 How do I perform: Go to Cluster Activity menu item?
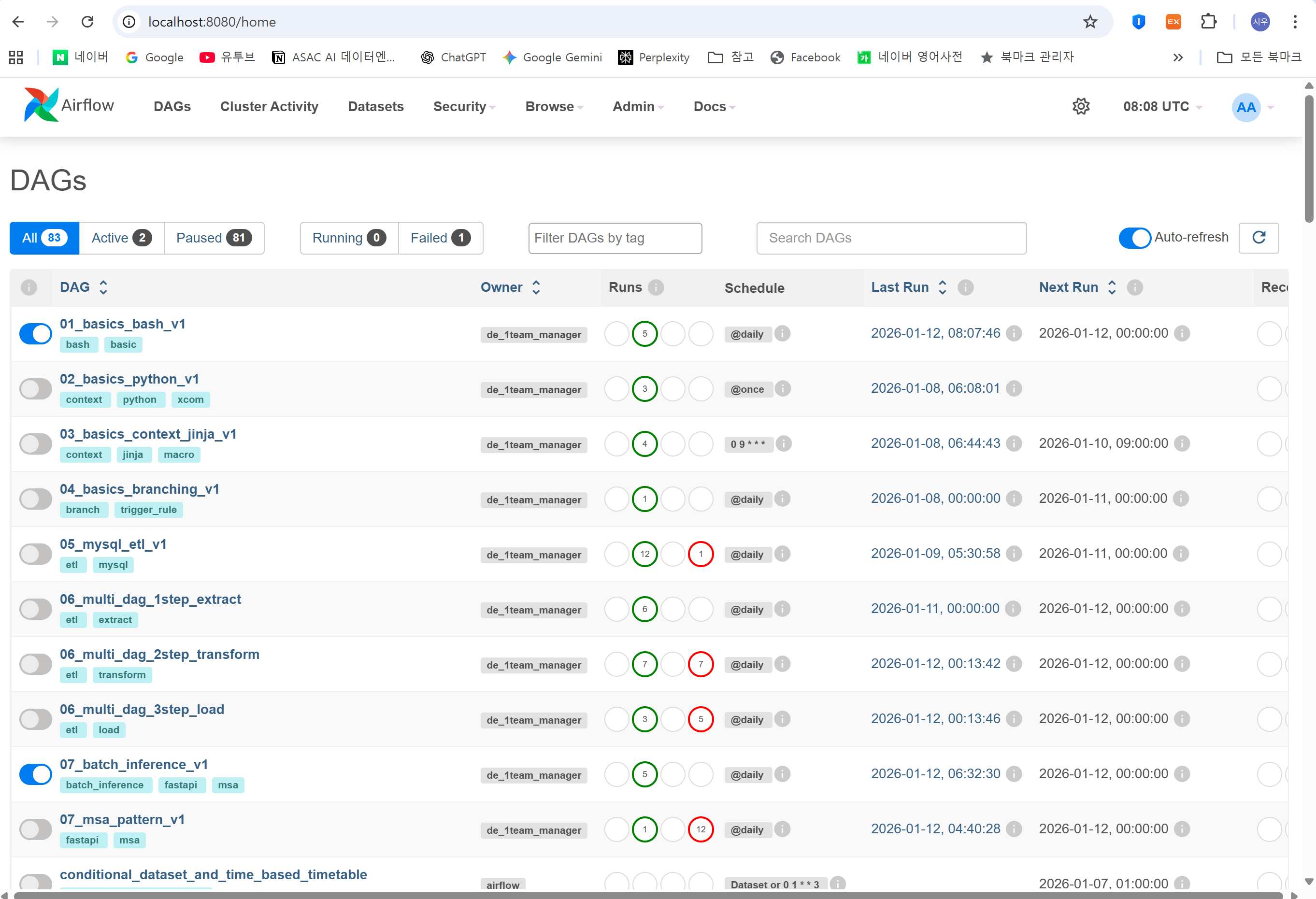(269, 106)
